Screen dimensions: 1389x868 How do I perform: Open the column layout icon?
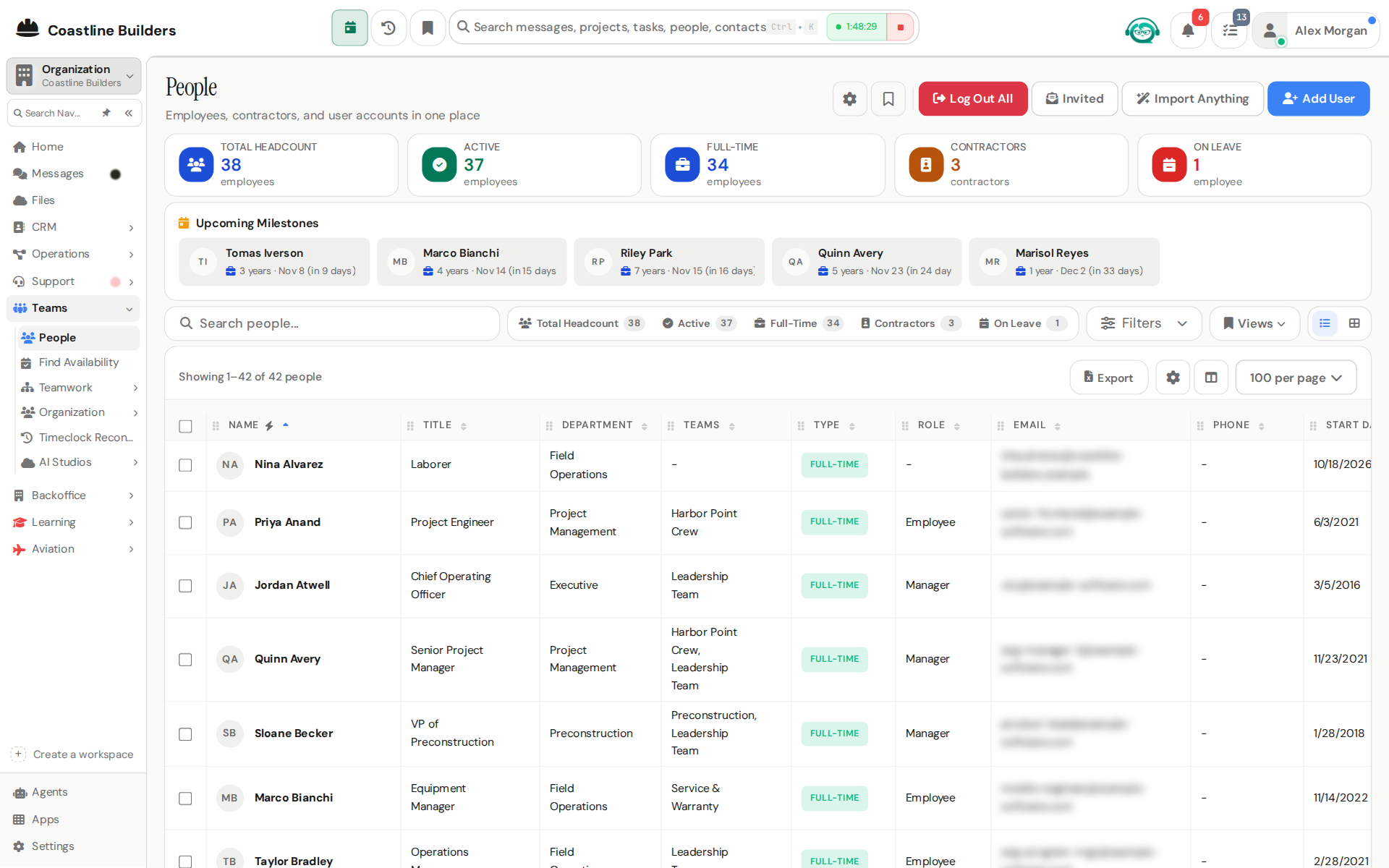click(1211, 378)
